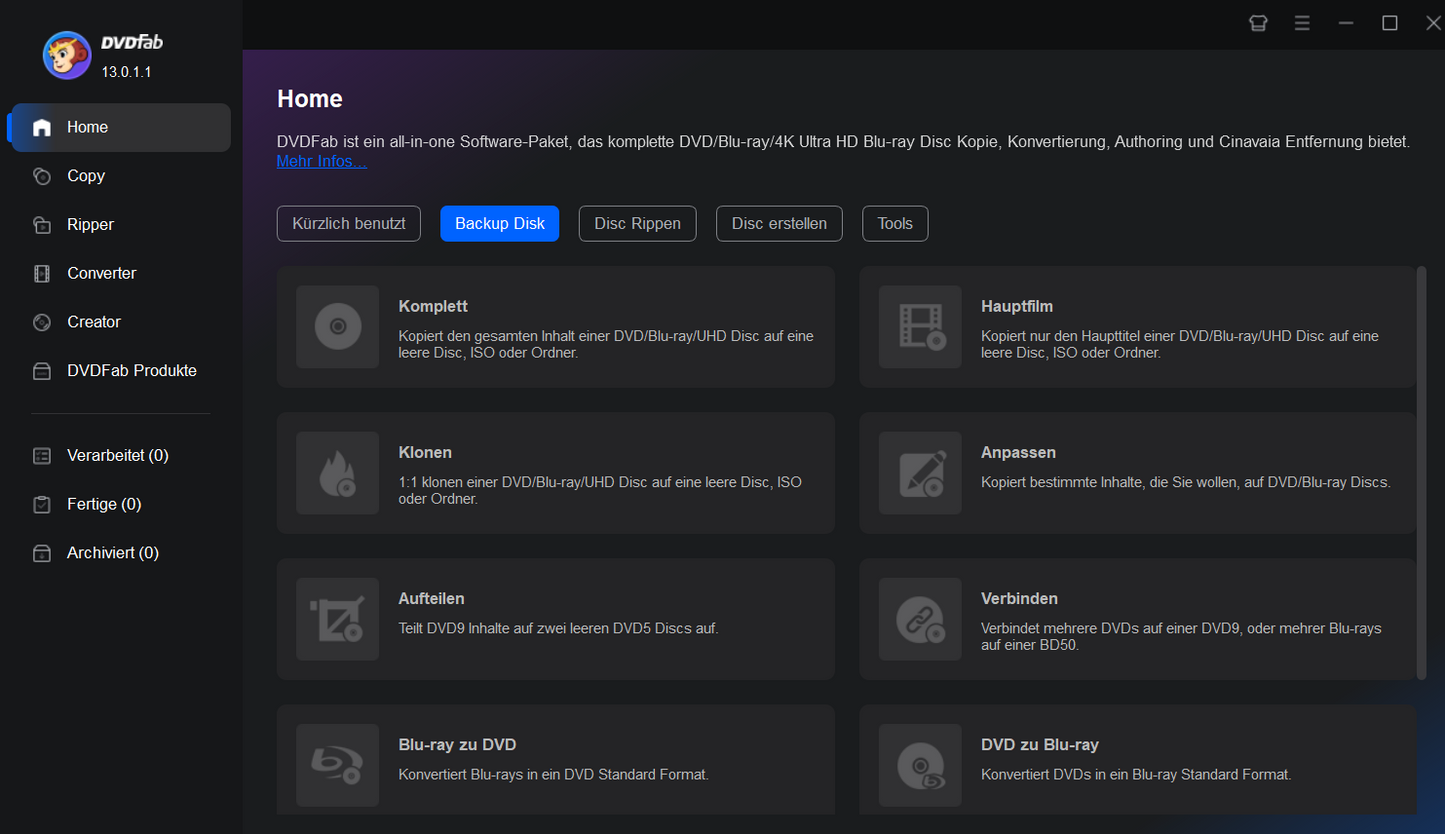Go to Converter in the sidebar
The height and width of the screenshot is (834, 1445).
[101, 273]
